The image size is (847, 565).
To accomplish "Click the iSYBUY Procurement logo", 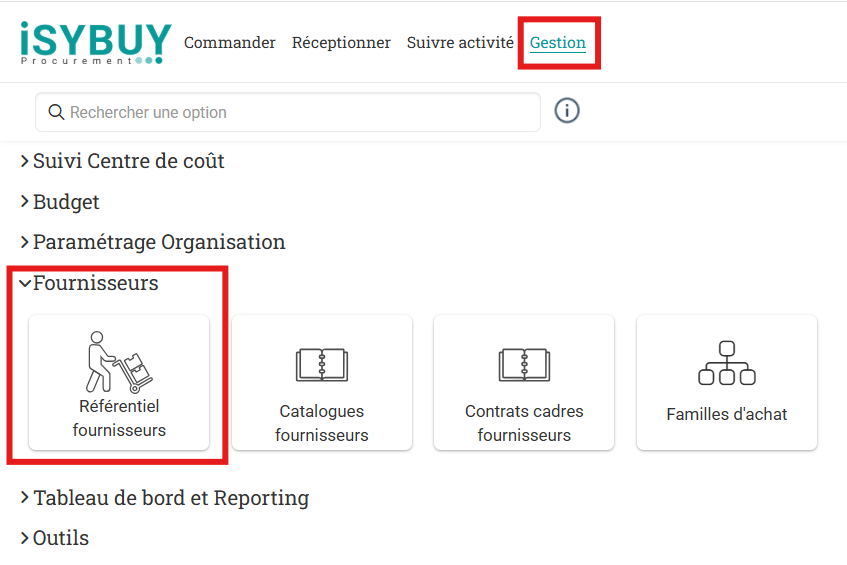I will 95,43.
